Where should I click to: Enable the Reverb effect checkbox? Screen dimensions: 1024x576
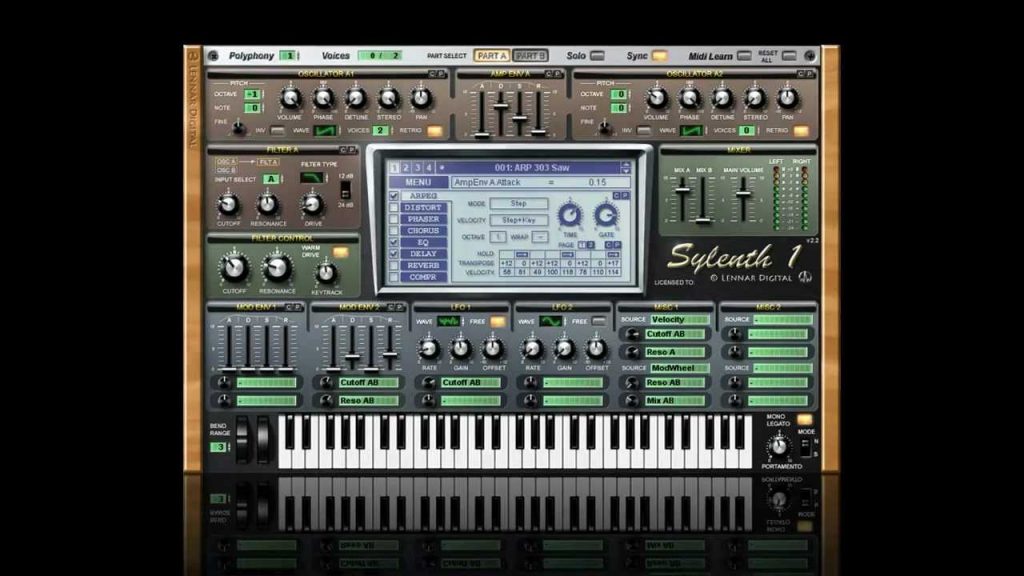[x=394, y=265]
